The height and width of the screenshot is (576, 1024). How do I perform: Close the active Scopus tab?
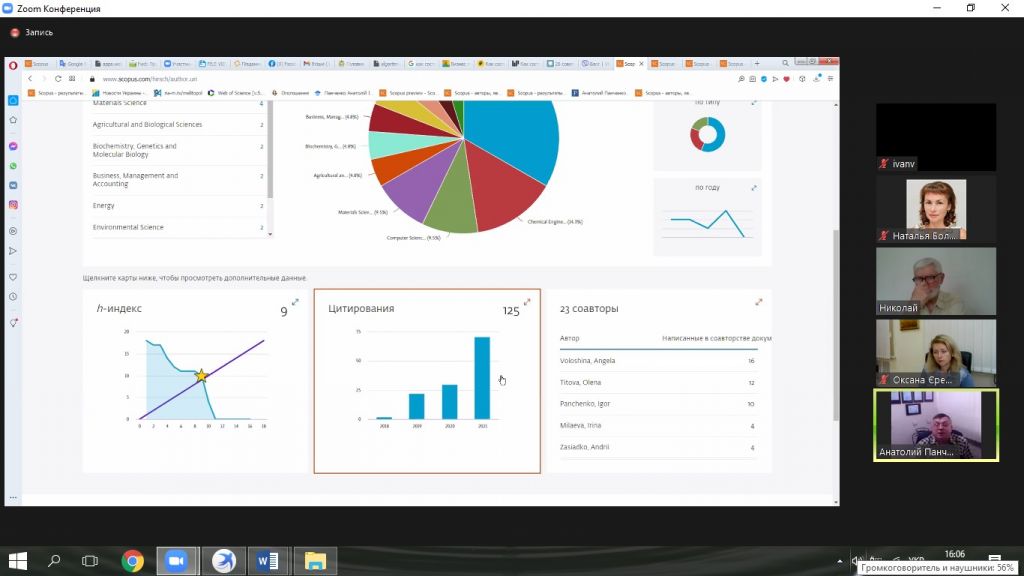pos(641,63)
